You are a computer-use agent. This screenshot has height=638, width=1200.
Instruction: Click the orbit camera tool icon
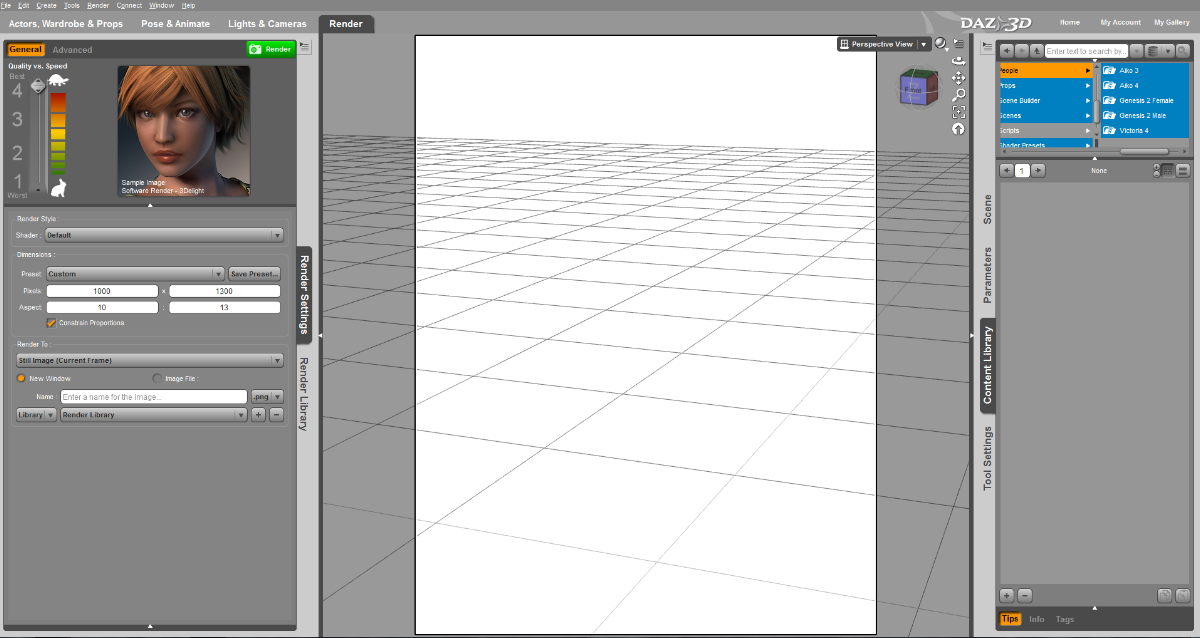959,60
